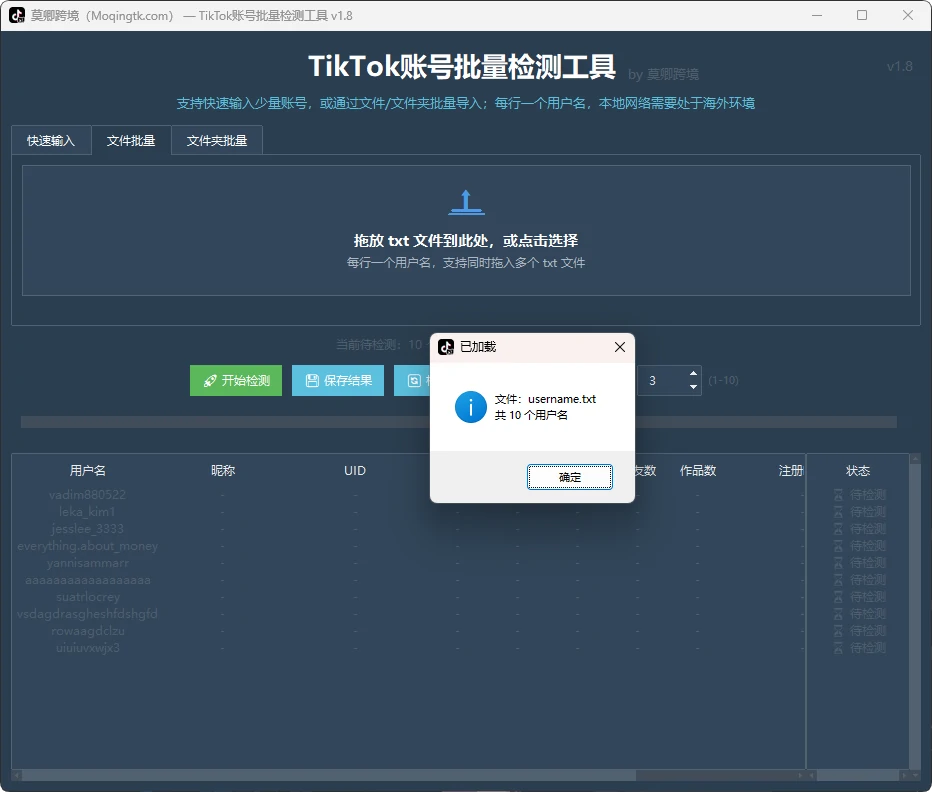
Task: Start detection with 开始检测 button
Action: coord(236,381)
